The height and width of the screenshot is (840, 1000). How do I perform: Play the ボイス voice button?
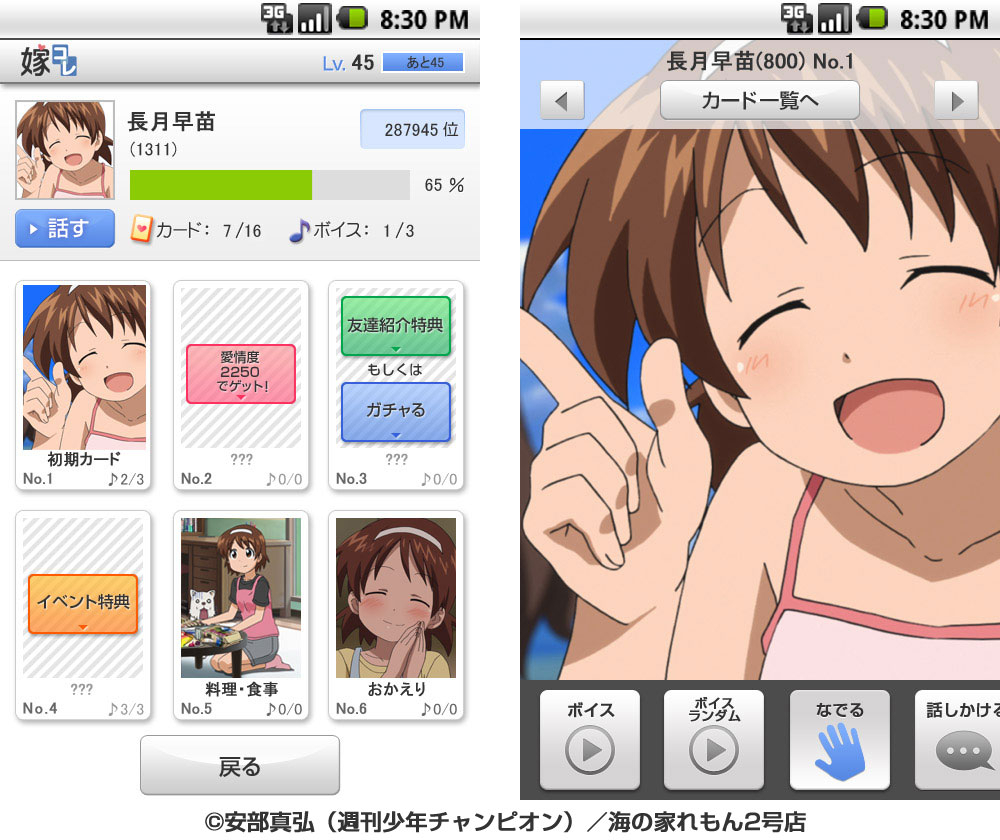[590, 740]
